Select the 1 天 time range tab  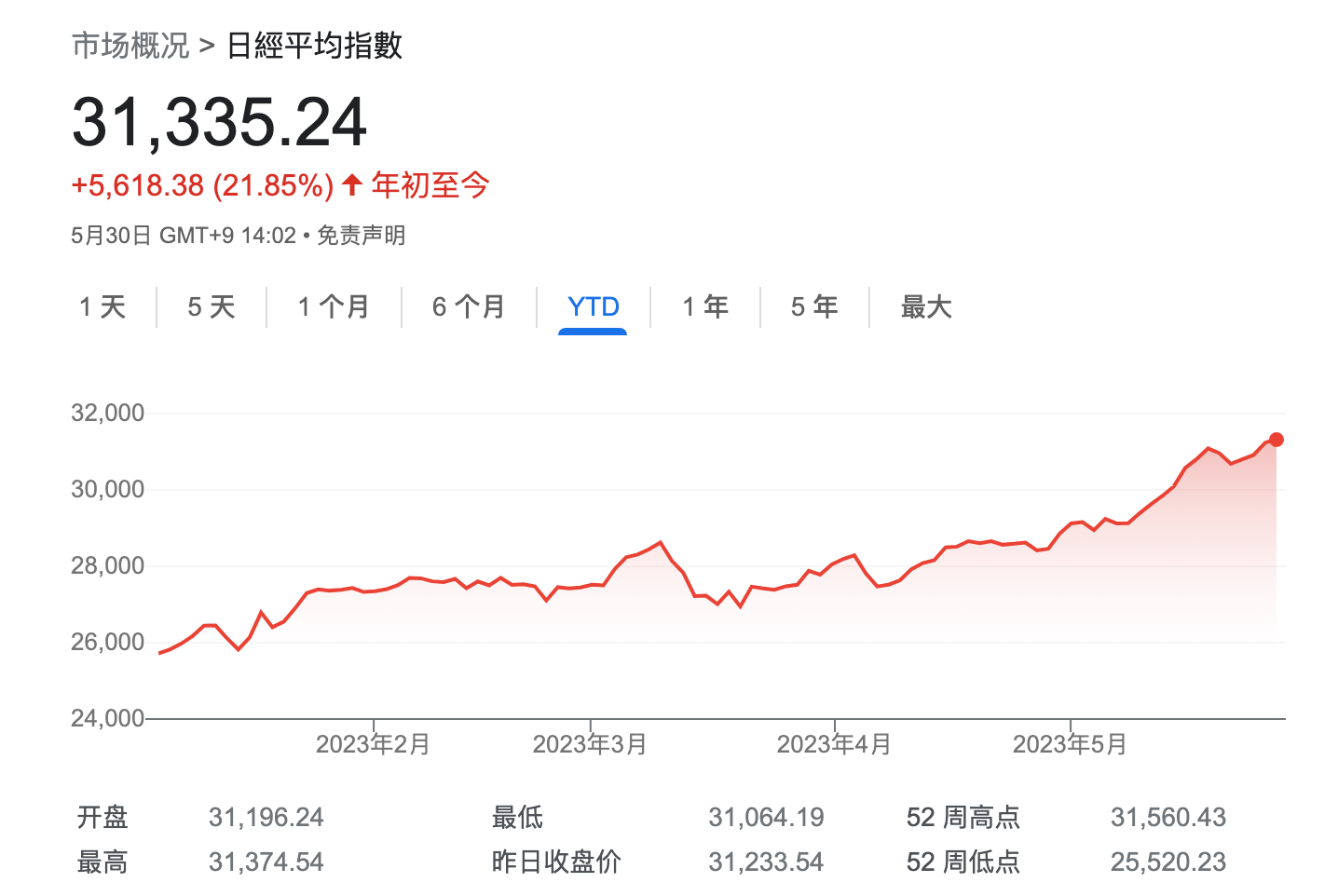click(102, 306)
